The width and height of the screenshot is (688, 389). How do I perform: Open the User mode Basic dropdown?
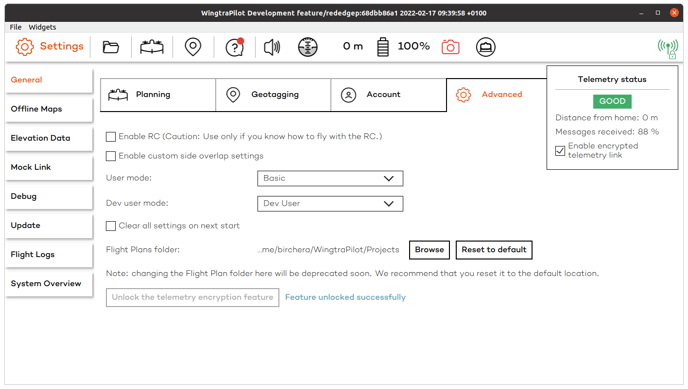click(330, 178)
